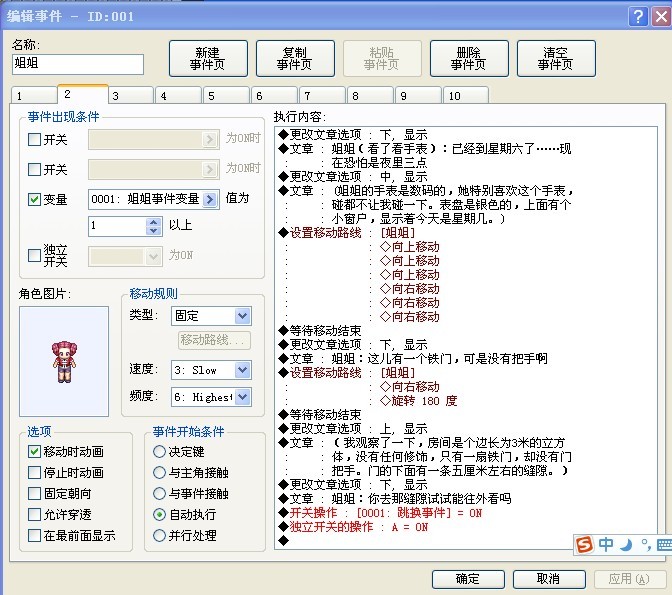
Task: Select the first 设置移动路线 [姐姐] command
Action: [x=347, y=233]
